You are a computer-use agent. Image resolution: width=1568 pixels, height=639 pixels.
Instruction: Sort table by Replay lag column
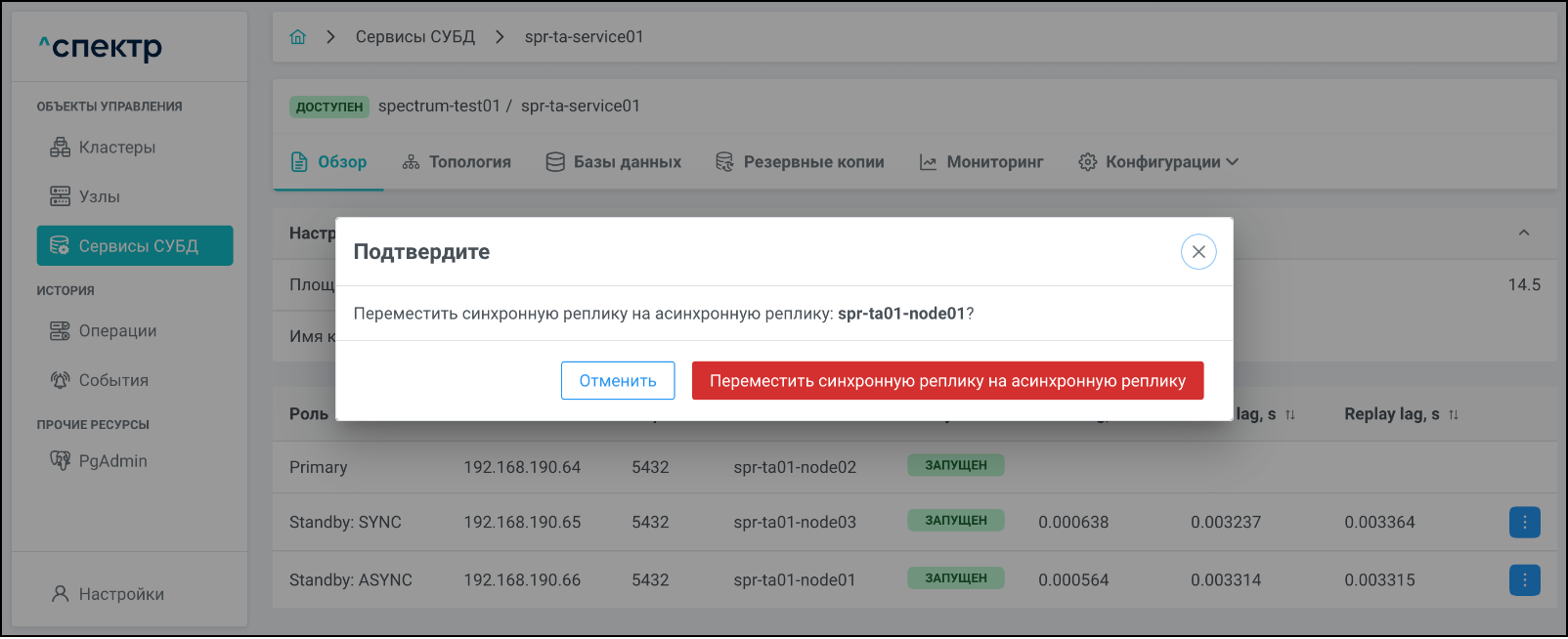pyautogui.click(x=1454, y=414)
